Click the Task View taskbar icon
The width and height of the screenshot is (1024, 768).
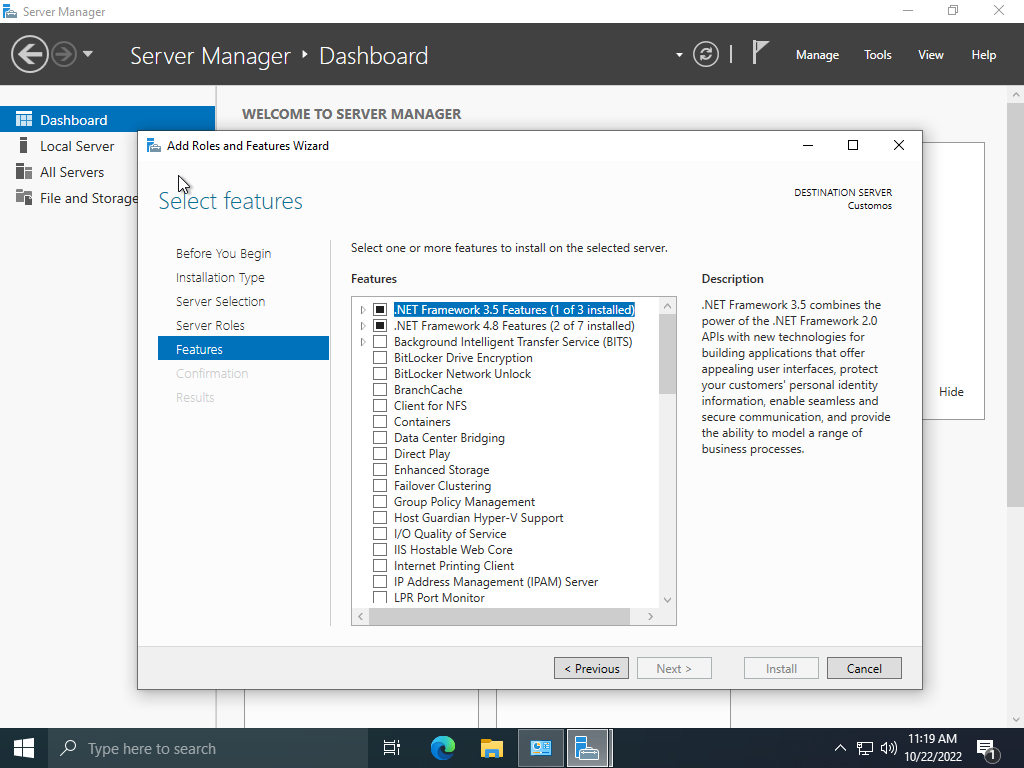[x=392, y=748]
